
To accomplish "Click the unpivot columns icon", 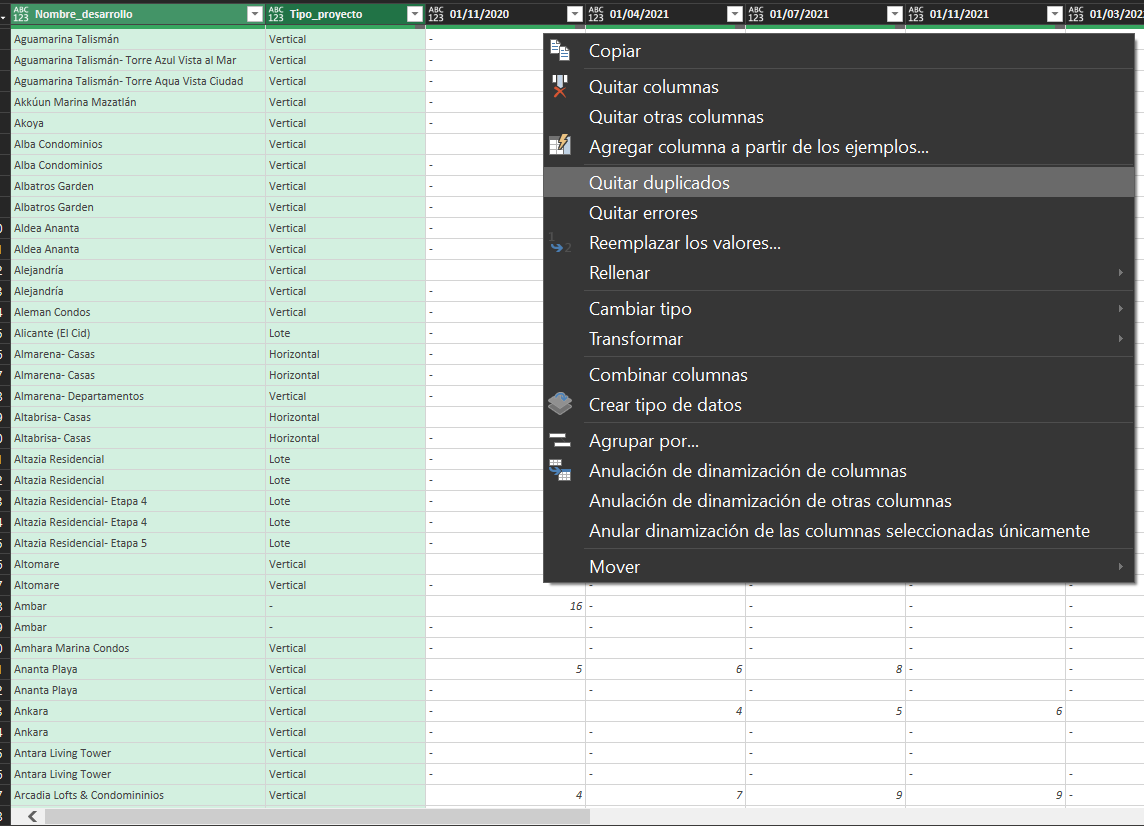I will (x=560, y=470).
